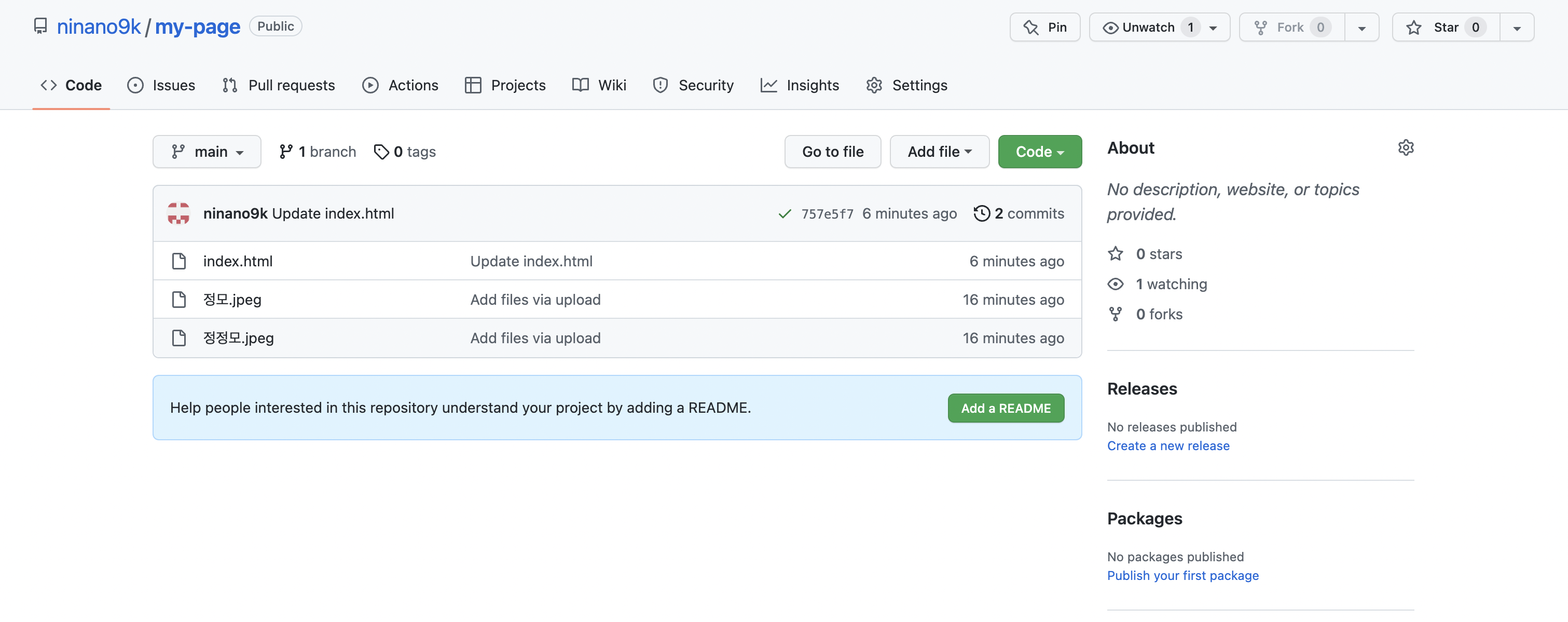Click the star icon beside 0 stars

click(1115, 253)
